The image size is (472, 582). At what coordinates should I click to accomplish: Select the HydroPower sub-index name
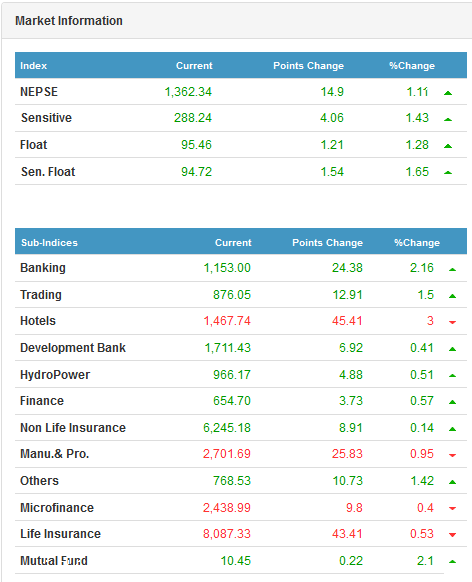55,375
